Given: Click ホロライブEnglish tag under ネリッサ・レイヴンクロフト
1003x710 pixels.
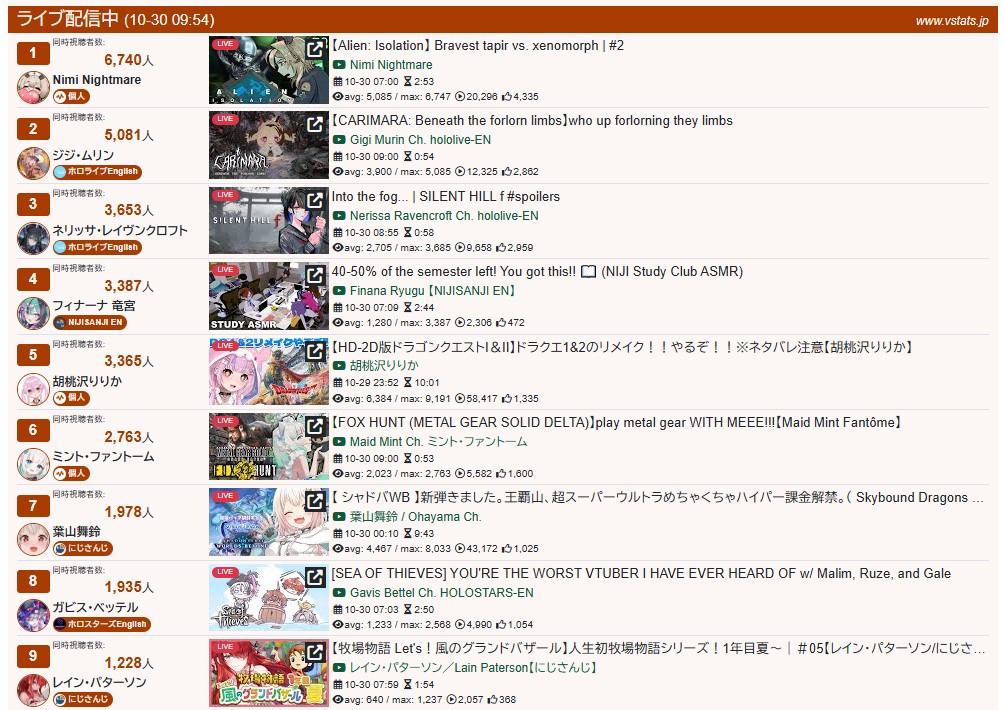Looking at the screenshot, I should pos(97,247).
